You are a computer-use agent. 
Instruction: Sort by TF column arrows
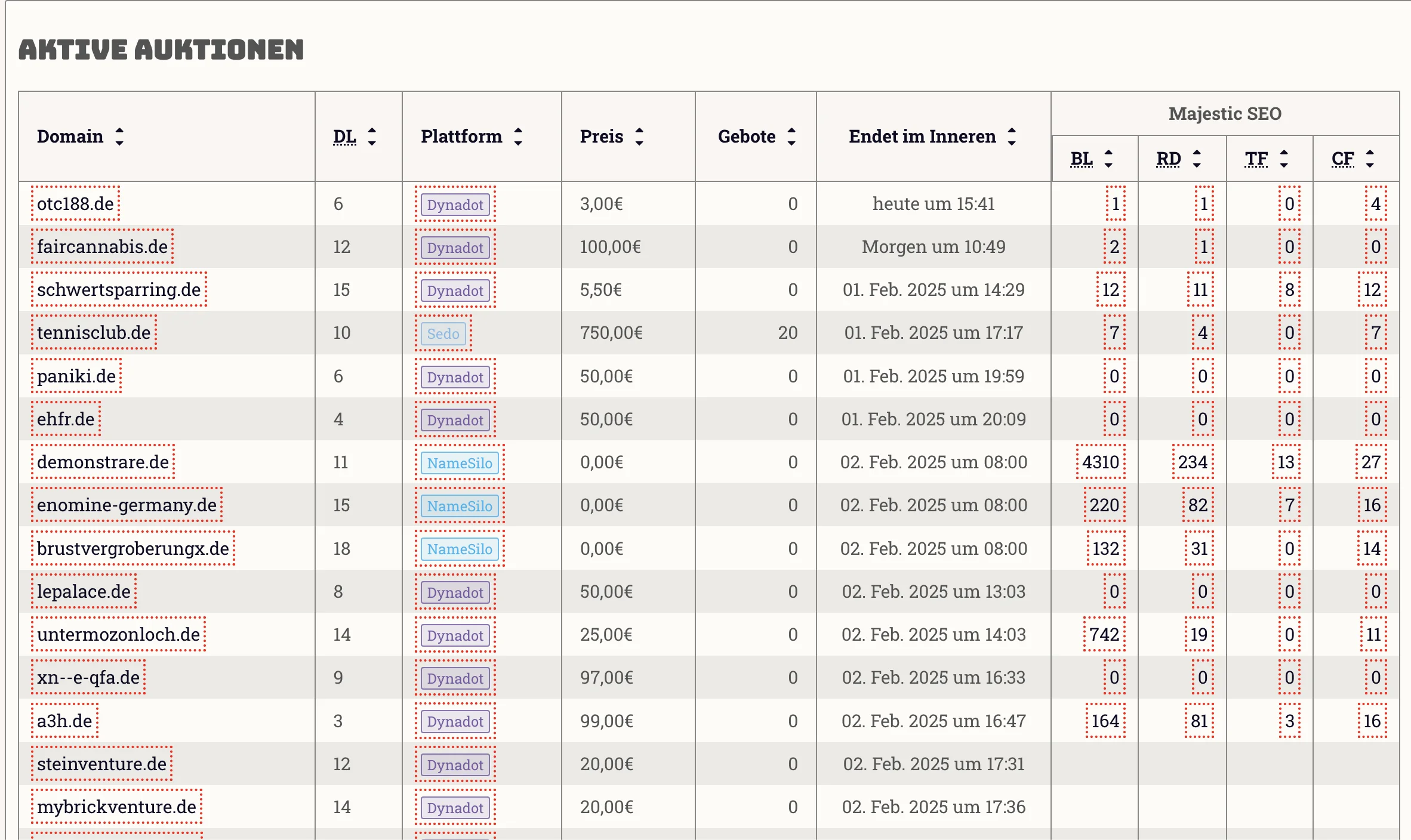pyautogui.click(x=1284, y=159)
